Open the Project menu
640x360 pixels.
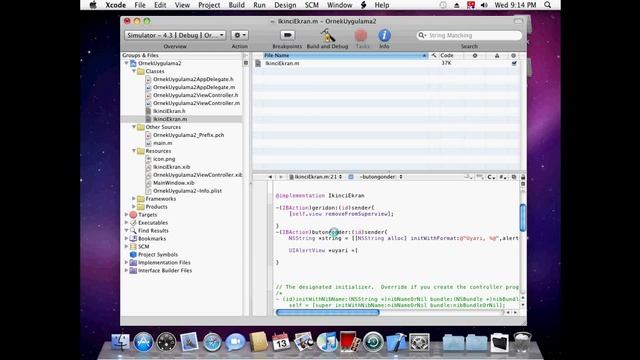click(209, 5)
